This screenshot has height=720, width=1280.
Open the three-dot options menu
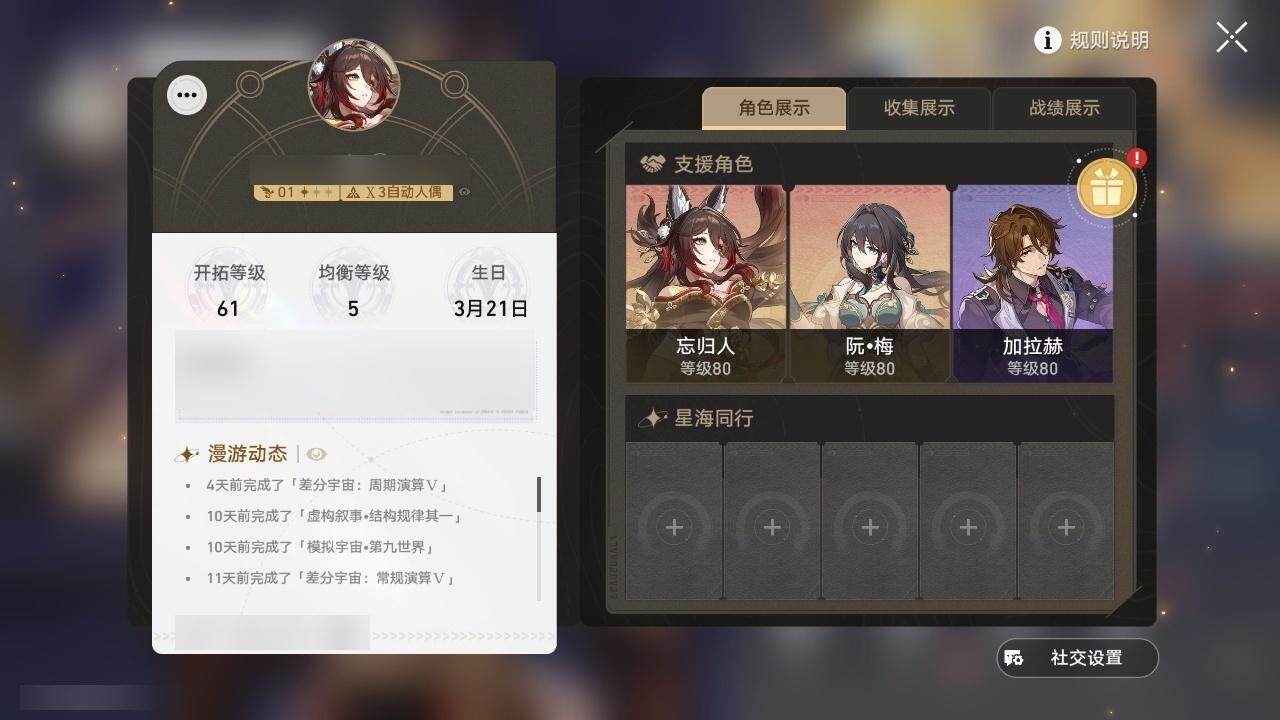pyautogui.click(x=187, y=96)
